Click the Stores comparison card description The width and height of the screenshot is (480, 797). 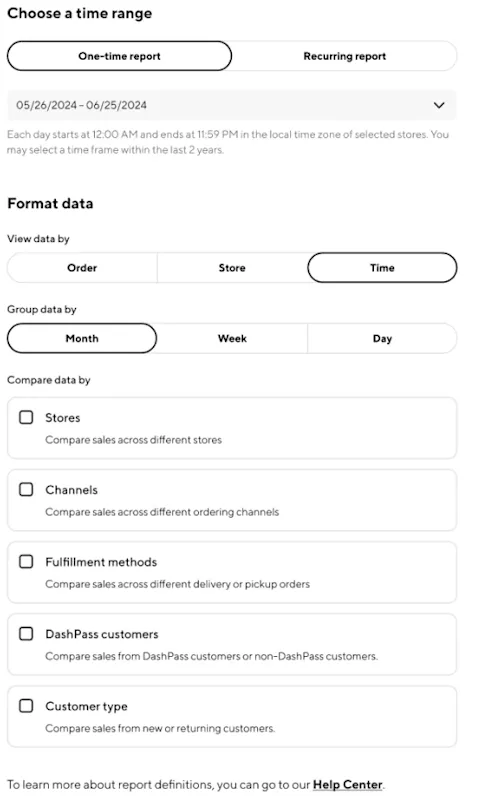pyautogui.click(x=133, y=440)
